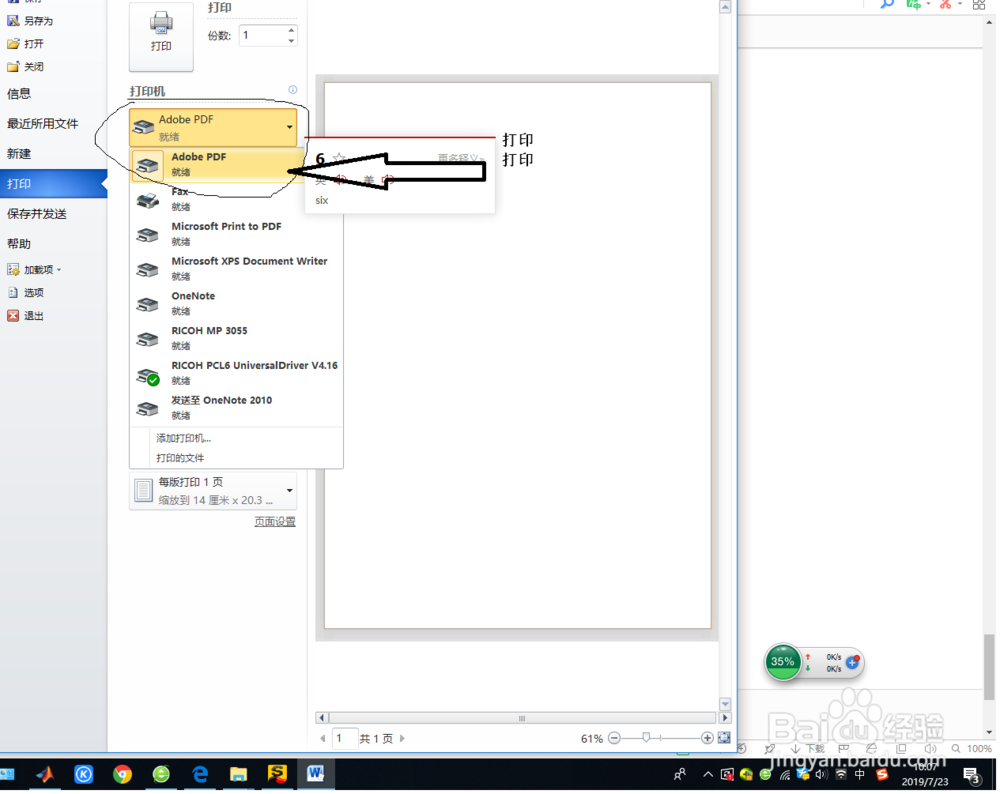
Task: Select RICOH PCL6 UniversalDriver V4.16 printer
Action: click(x=237, y=373)
